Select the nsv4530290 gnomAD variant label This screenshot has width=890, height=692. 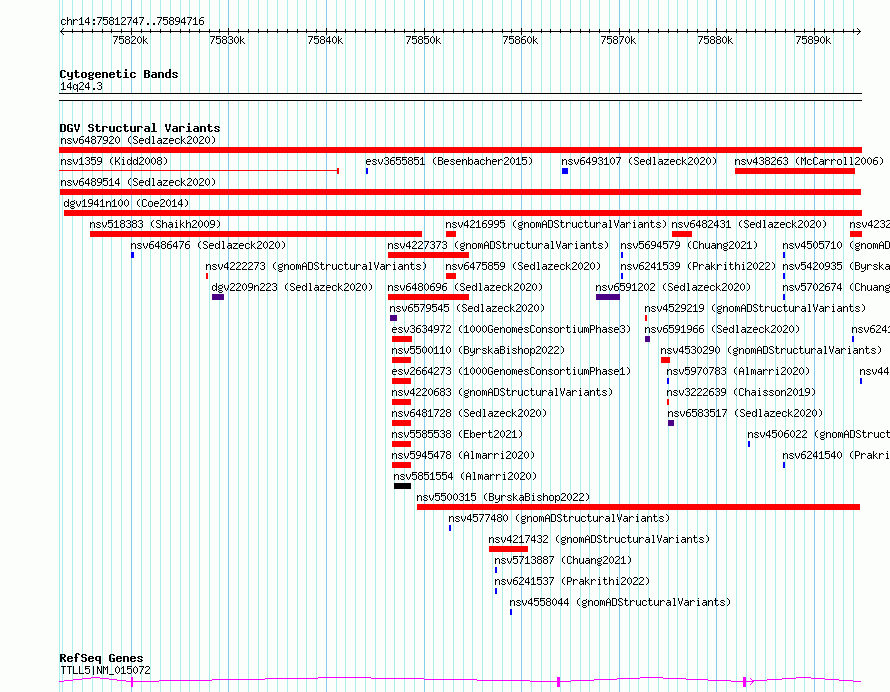coord(771,350)
